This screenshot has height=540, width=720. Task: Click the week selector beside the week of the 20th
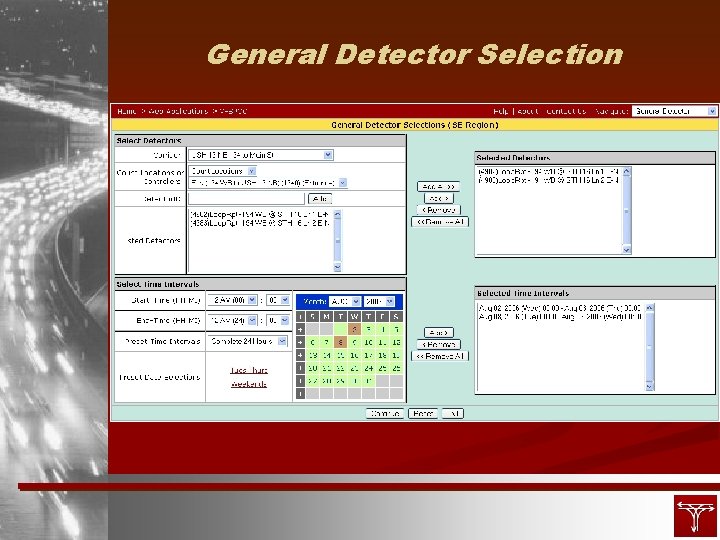(300, 368)
